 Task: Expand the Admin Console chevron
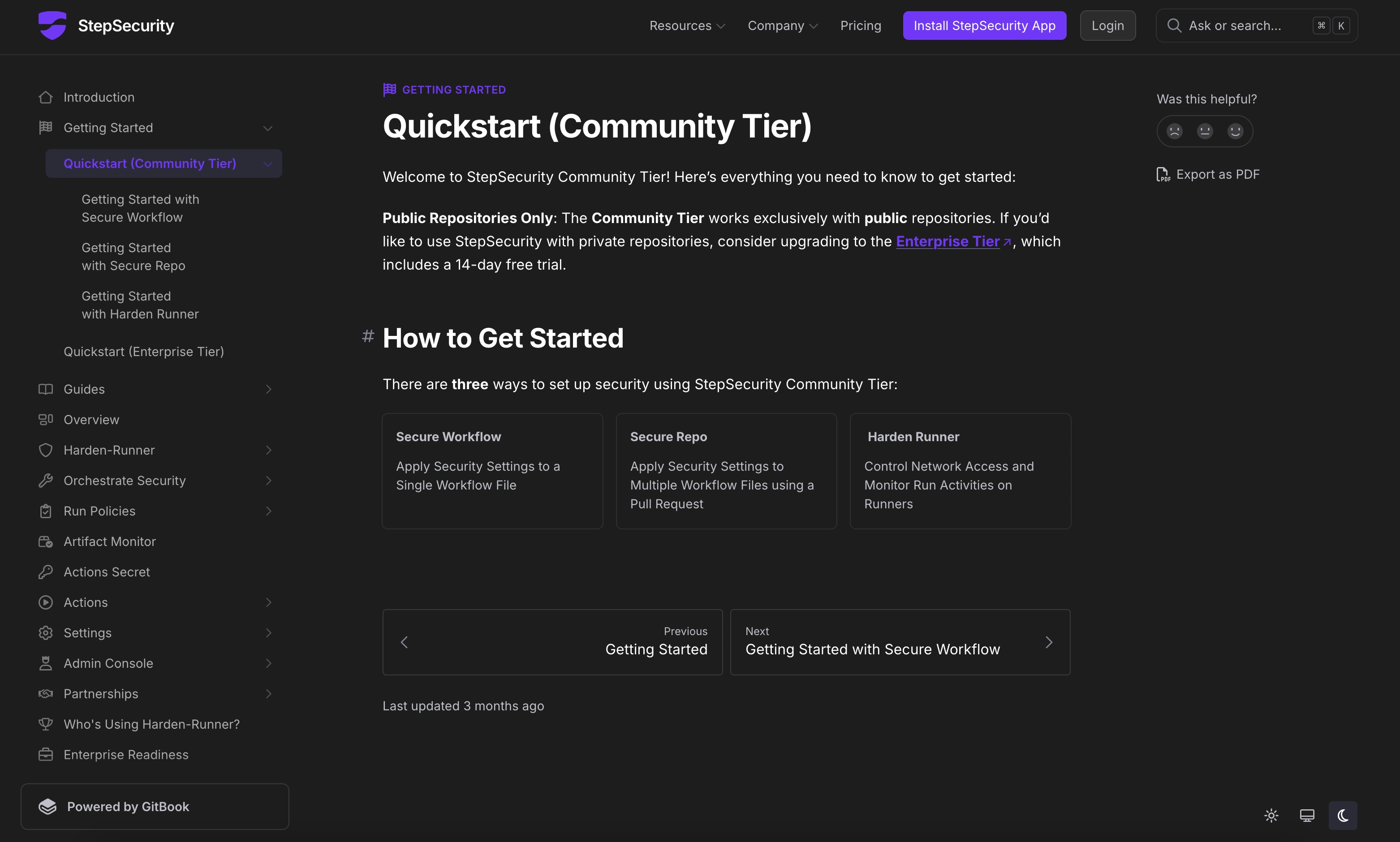tap(268, 663)
